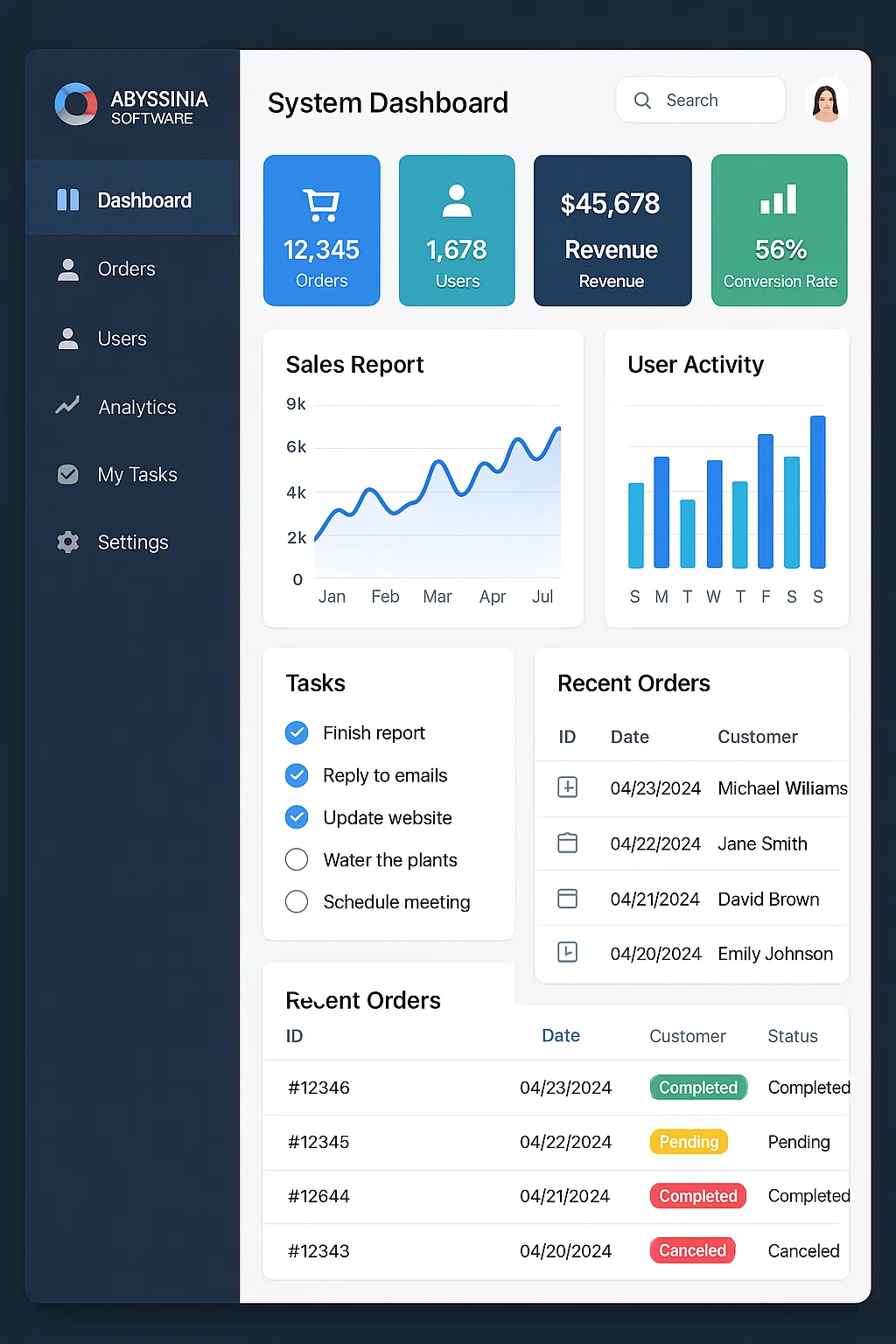Open the user profile avatar
Screen dimensions: 896x1344
(x=826, y=101)
